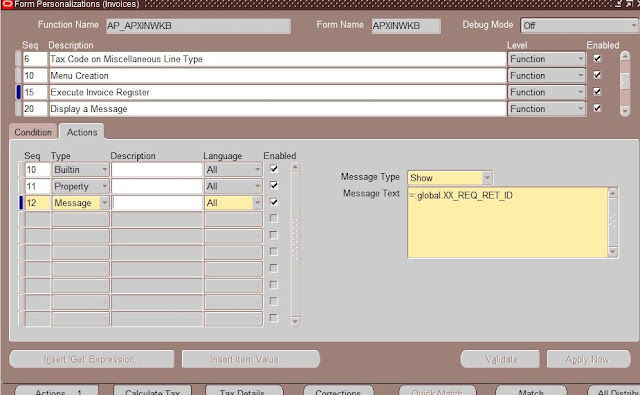Screen dimensions: 640x395
Task: Uncheck Enabled for Menu Creation rule
Action: pyautogui.click(x=597, y=75)
